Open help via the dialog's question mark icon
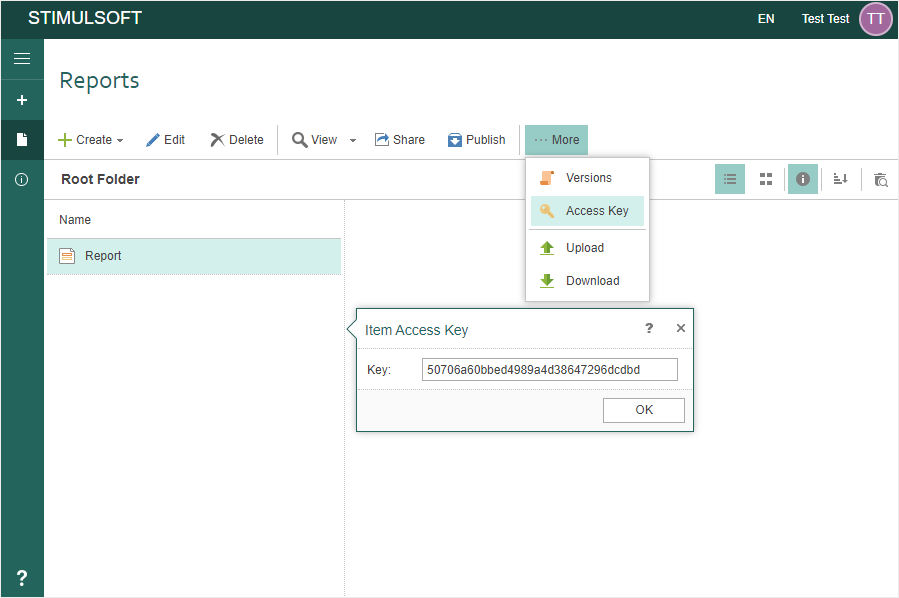The width and height of the screenshot is (899, 598). [648, 328]
